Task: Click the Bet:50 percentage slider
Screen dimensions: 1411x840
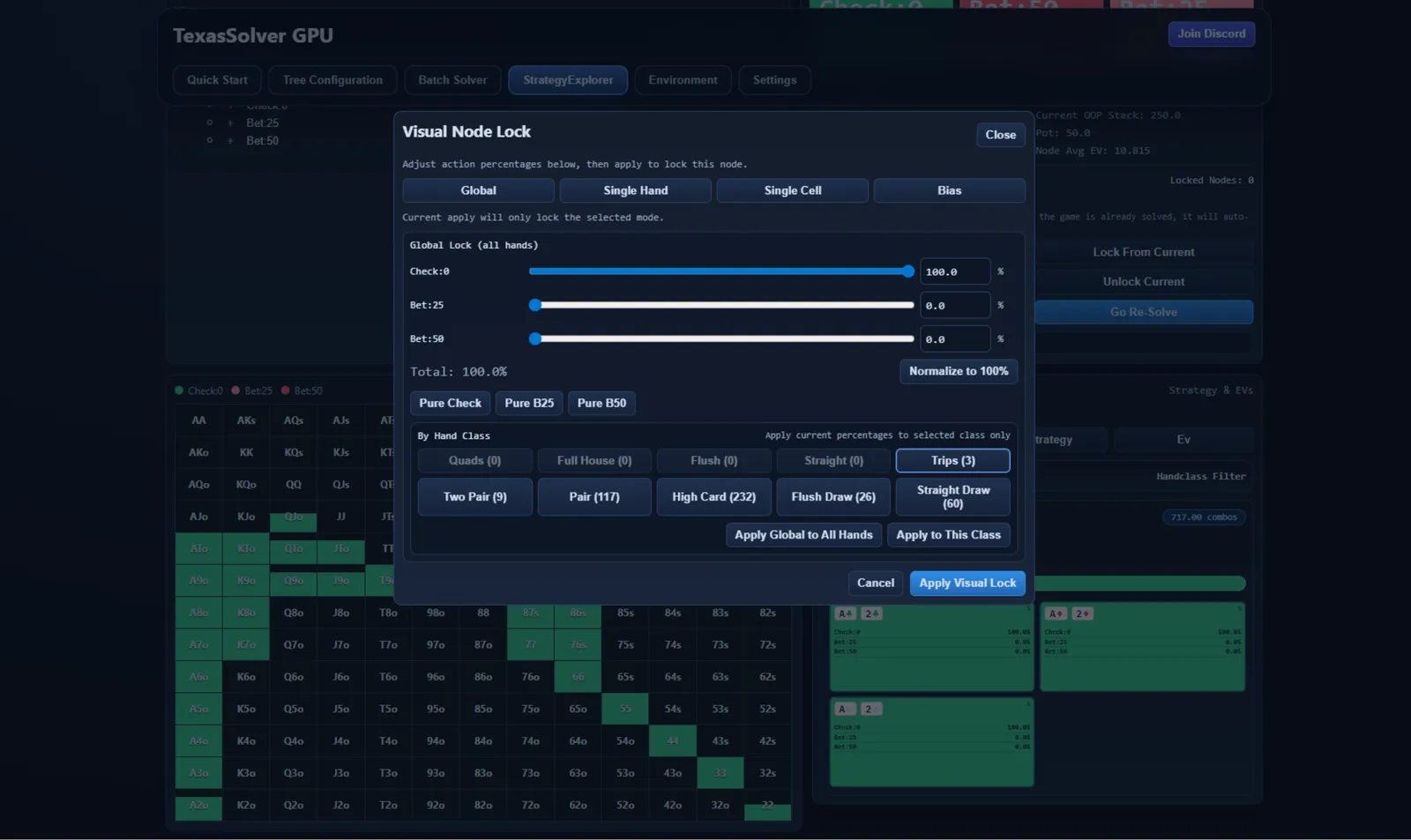Action: [720, 338]
